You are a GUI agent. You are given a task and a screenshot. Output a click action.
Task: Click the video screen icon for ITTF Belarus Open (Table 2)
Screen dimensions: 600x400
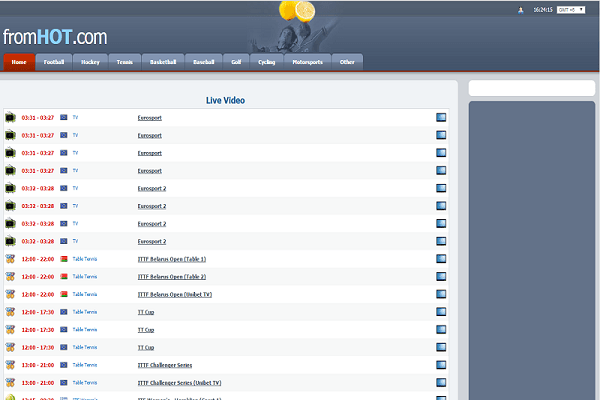pos(441,276)
